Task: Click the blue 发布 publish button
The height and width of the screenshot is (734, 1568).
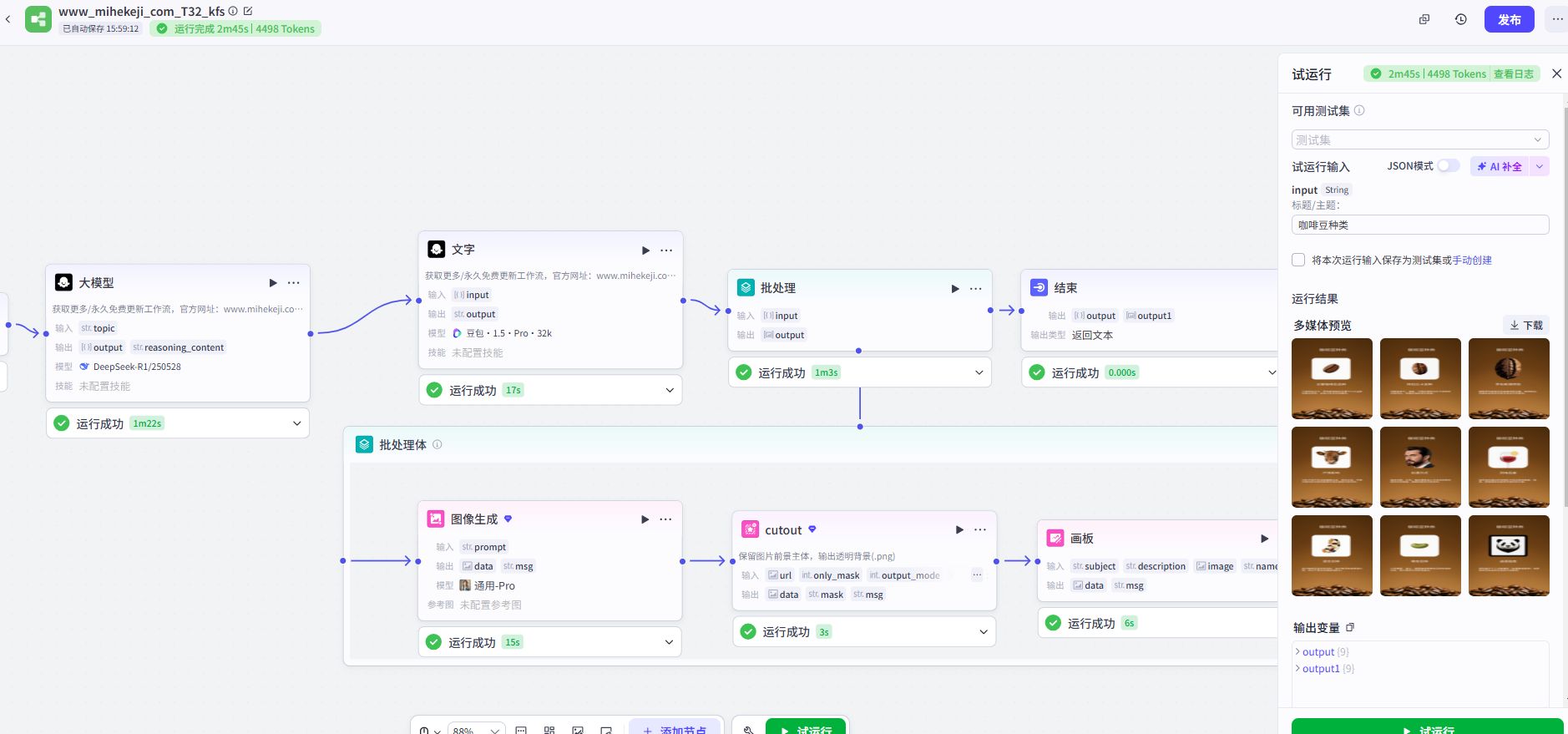Action: coord(1509,19)
